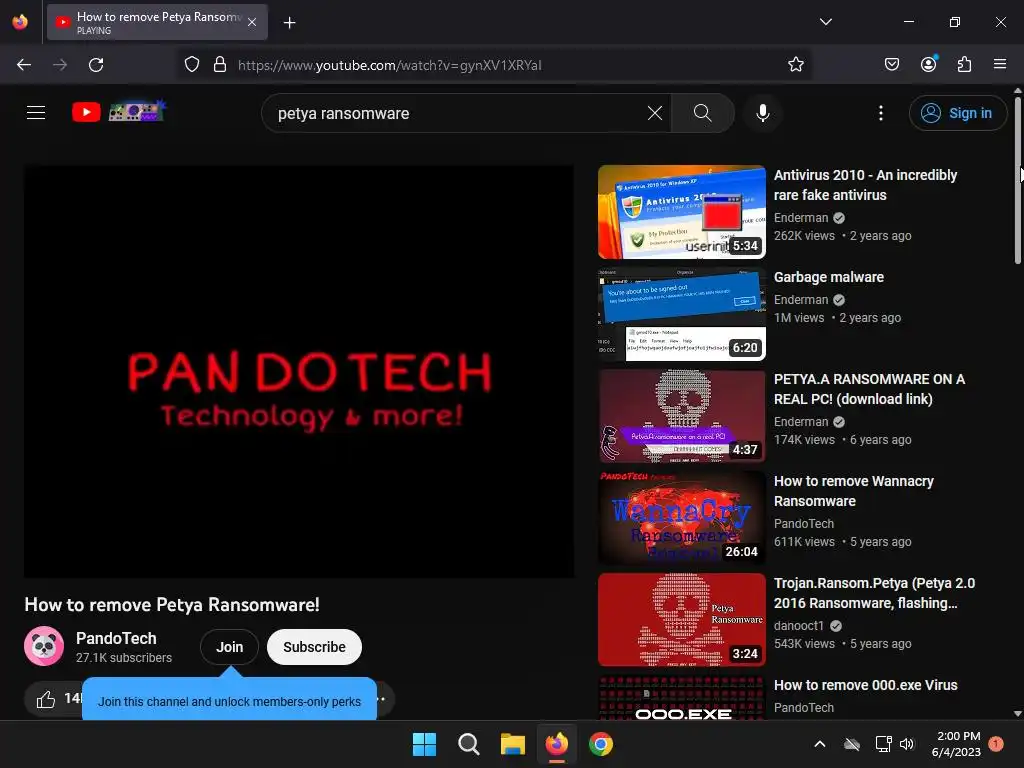Subscribe to PandoTech

(314, 647)
